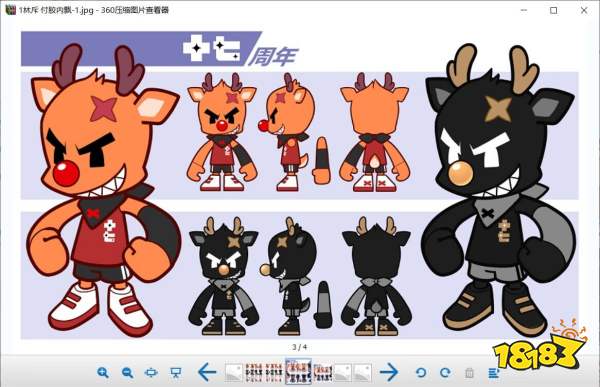
Task: Click the zoom in magnifier icon
Action: coord(103,372)
